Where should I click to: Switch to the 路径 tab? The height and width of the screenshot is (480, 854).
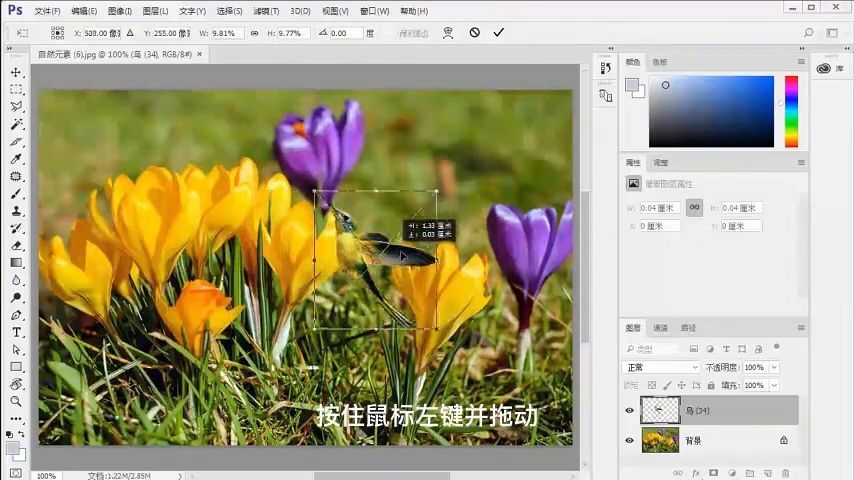[688, 328]
